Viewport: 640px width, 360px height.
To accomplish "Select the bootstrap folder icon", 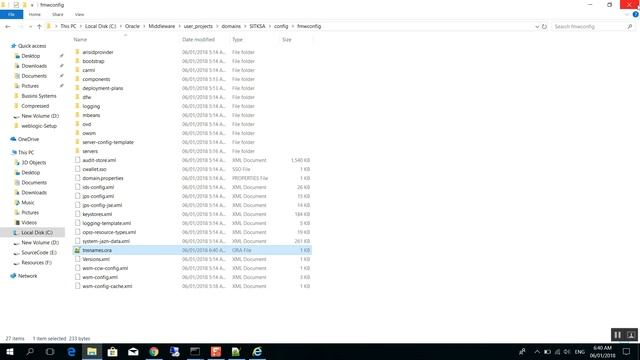I will (77, 61).
